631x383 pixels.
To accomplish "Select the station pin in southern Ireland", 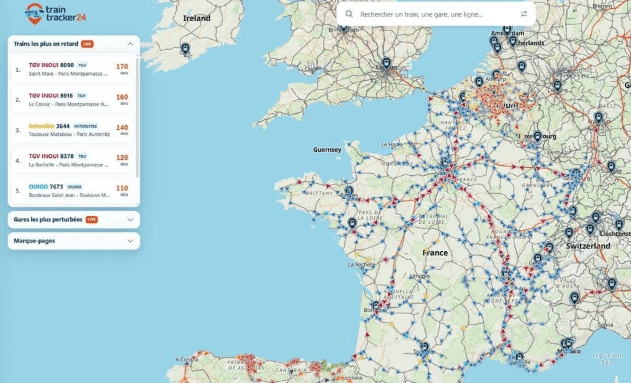I will point(185,49).
